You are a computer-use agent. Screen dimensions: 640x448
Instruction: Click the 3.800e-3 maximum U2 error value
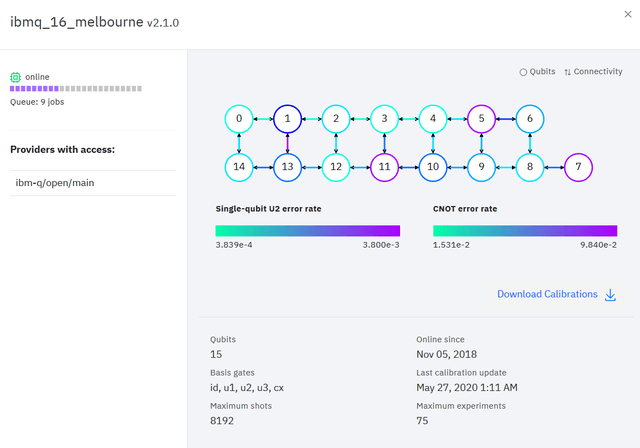coord(381,245)
